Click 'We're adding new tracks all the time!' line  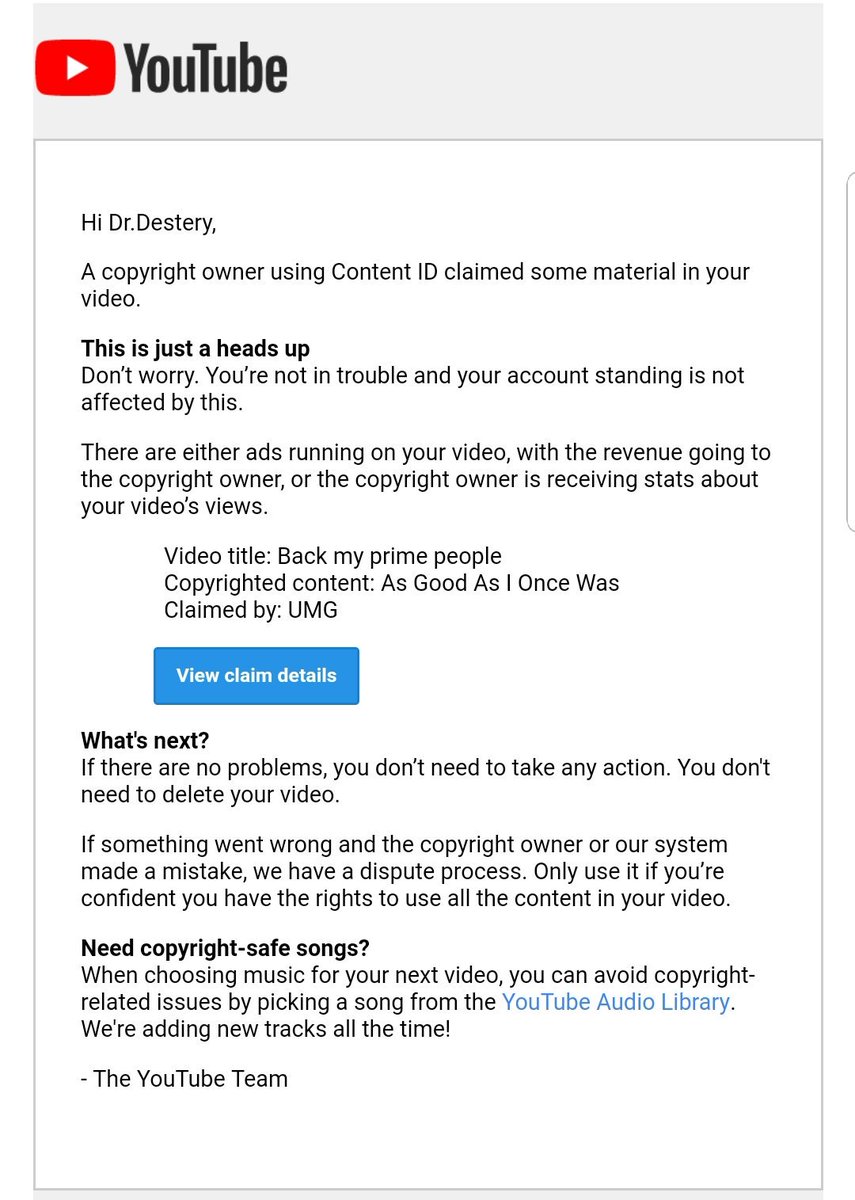(266, 1027)
